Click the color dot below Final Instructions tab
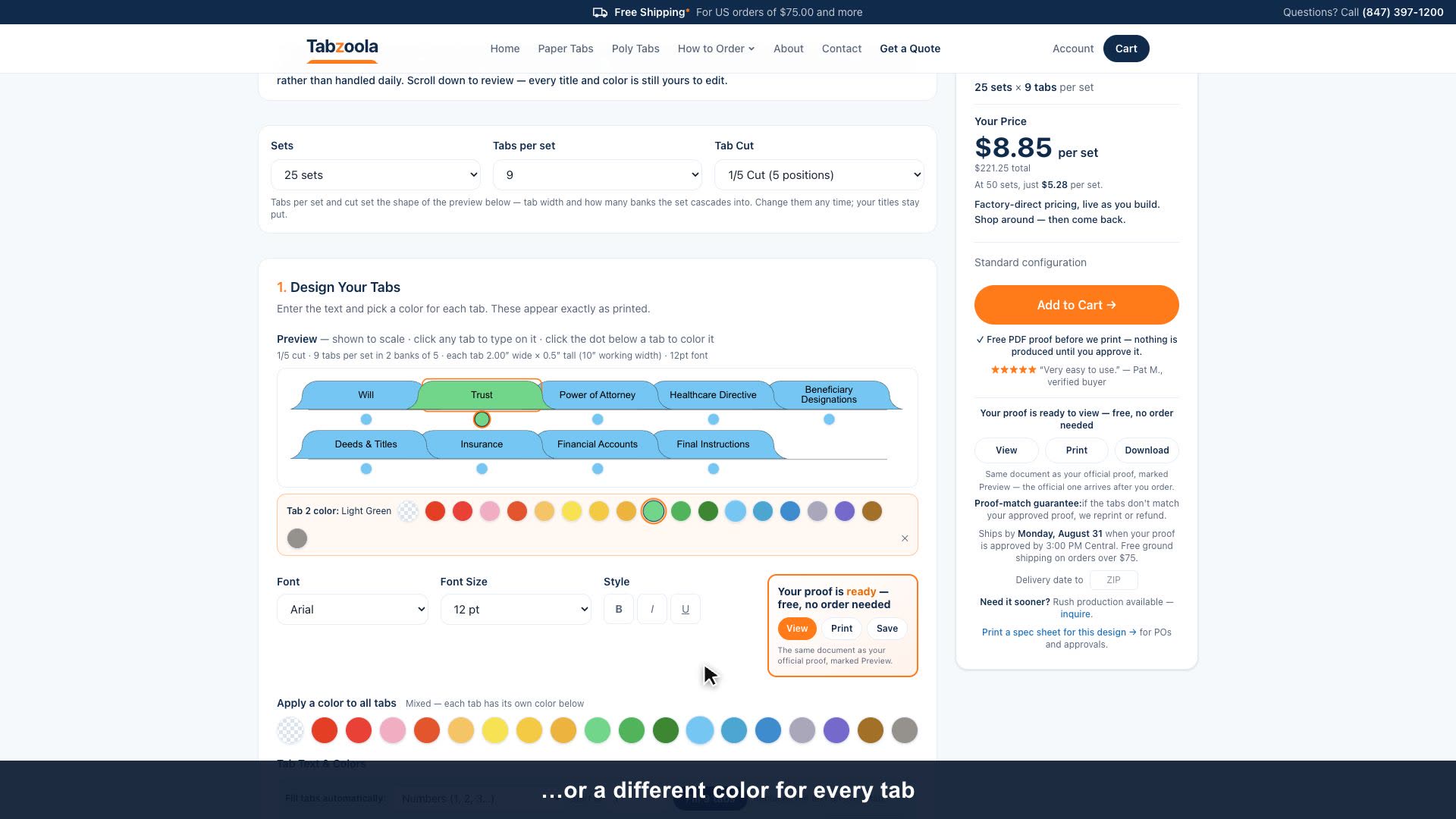Image resolution: width=1456 pixels, height=819 pixels. pyautogui.click(x=713, y=469)
